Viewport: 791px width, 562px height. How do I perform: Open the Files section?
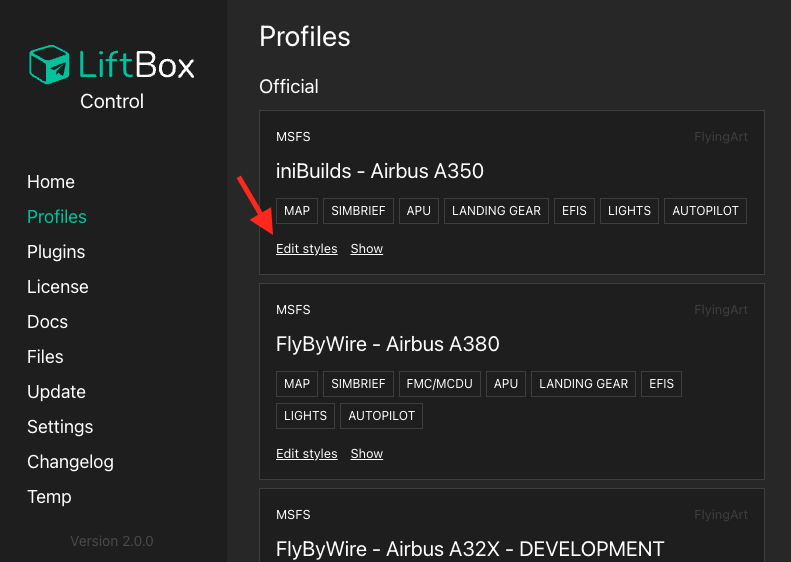(x=45, y=357)
